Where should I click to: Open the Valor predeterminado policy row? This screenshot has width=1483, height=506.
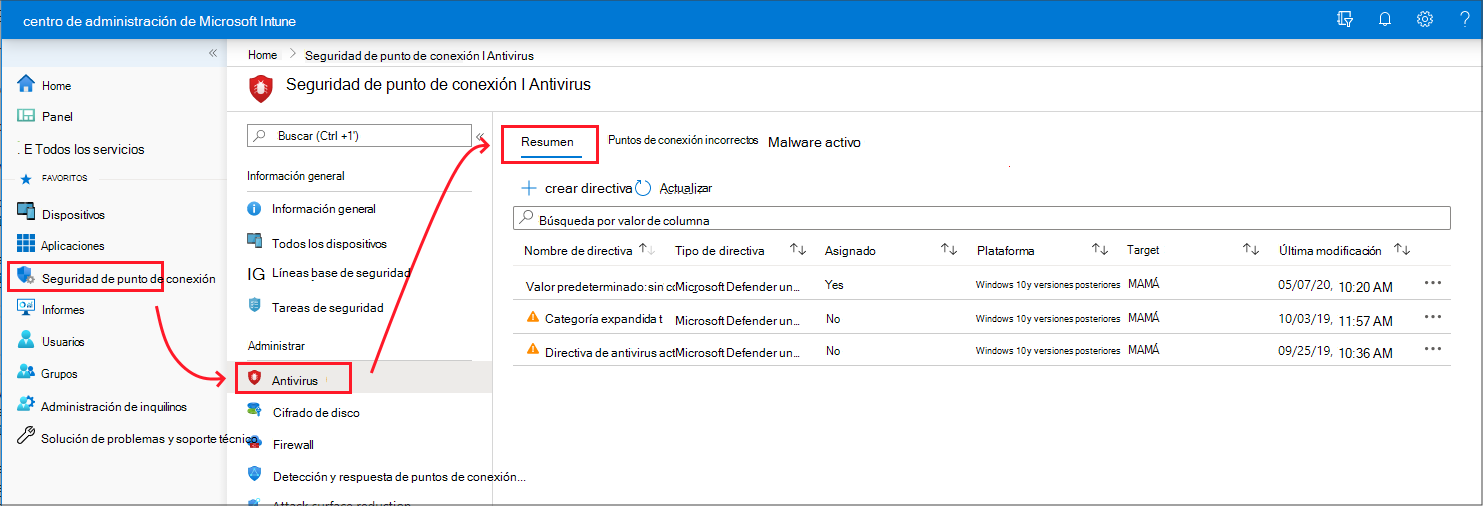click(x=981, y=285)
